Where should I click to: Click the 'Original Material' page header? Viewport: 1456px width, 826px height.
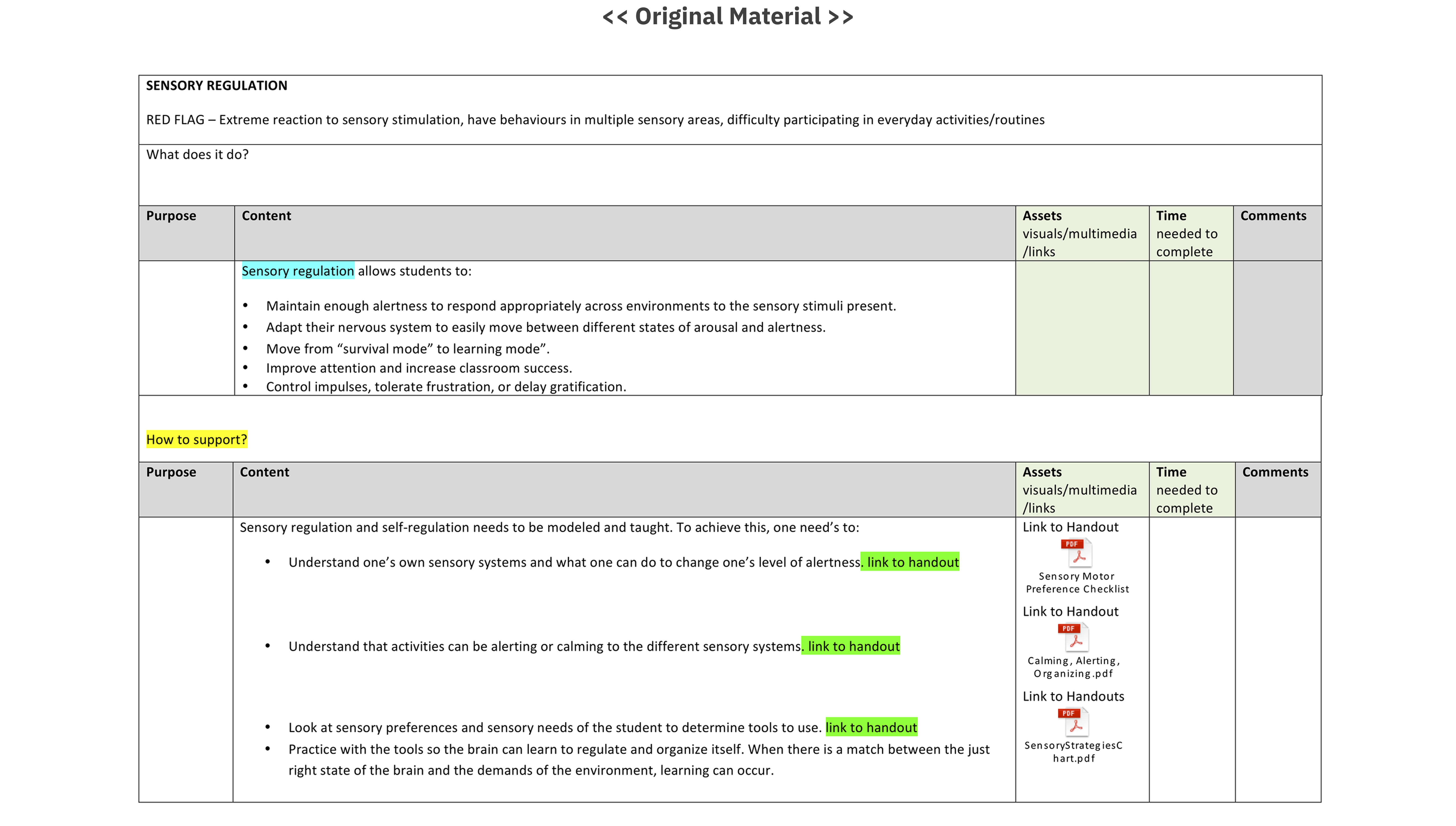[728, 16]
